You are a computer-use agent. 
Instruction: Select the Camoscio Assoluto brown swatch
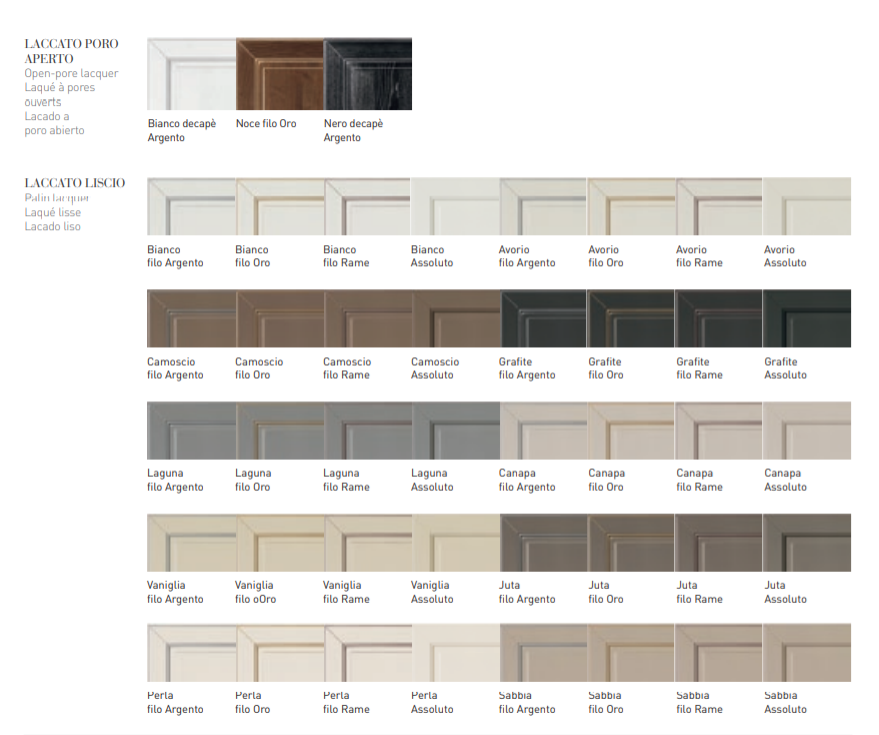(455, 319)
